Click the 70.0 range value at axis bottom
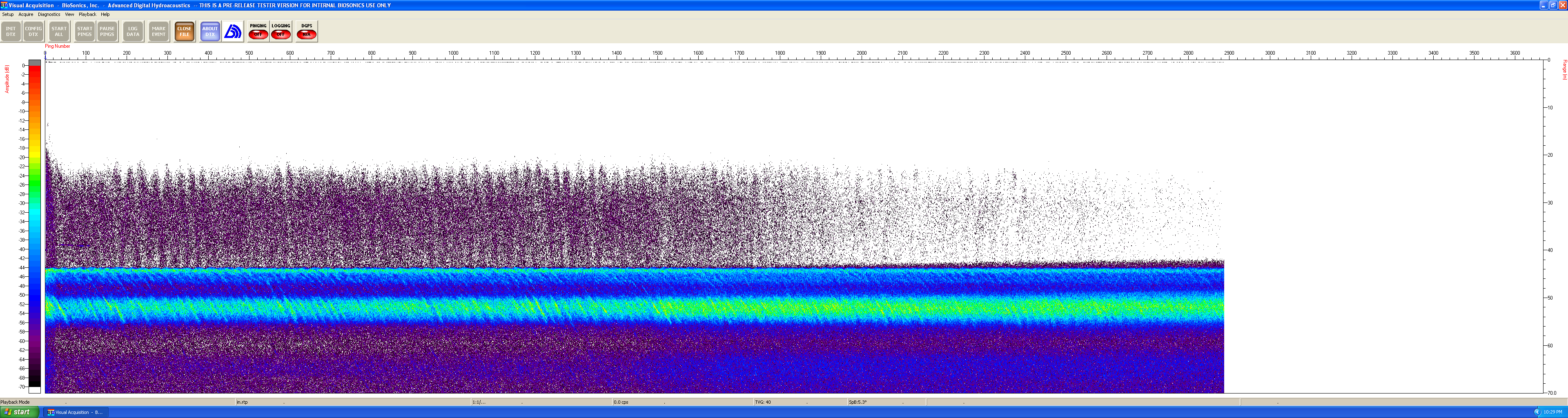This screenshot has height=418, width=1568. (x=1552, y=393)
